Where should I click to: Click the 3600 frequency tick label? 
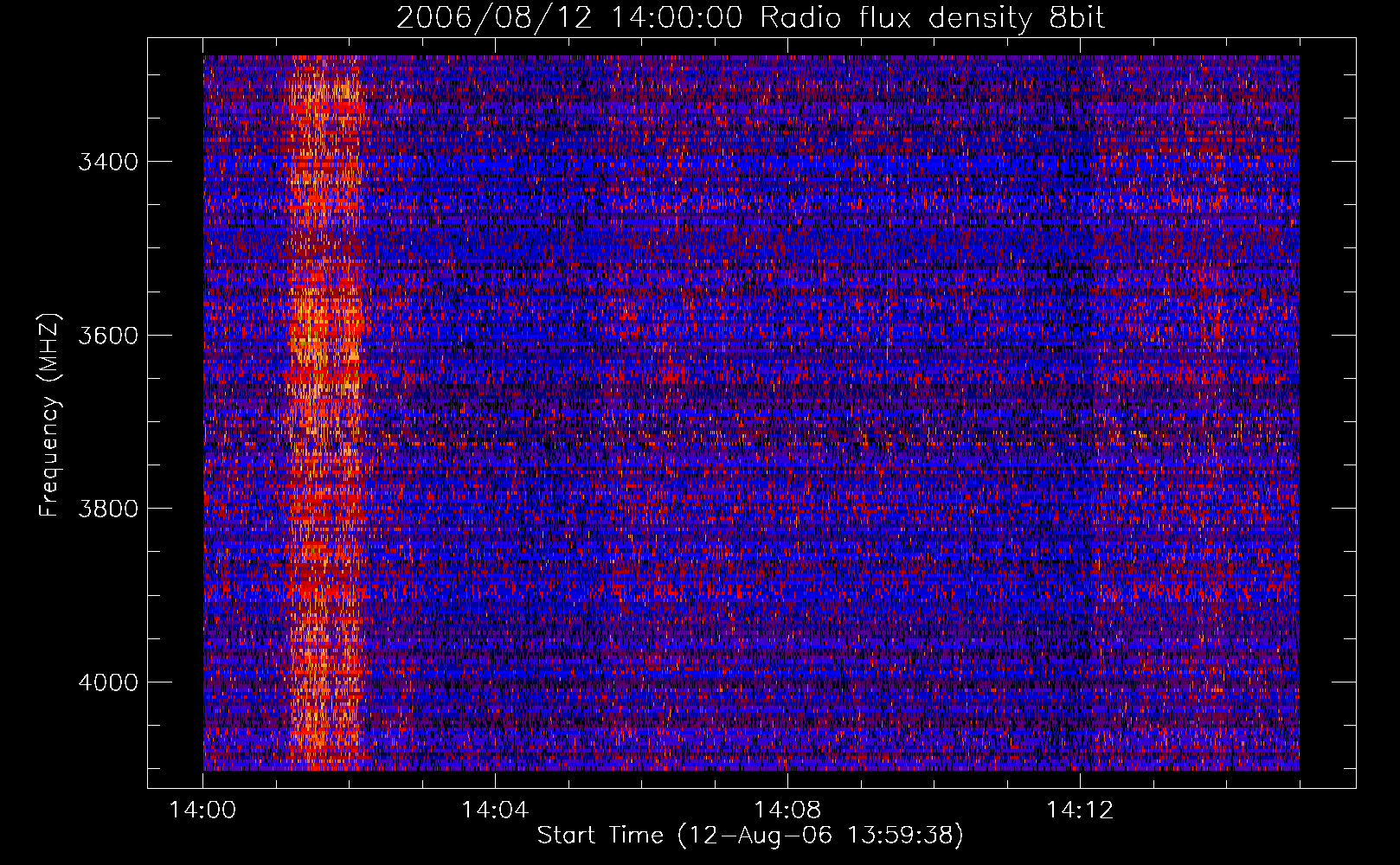[108, 336]
